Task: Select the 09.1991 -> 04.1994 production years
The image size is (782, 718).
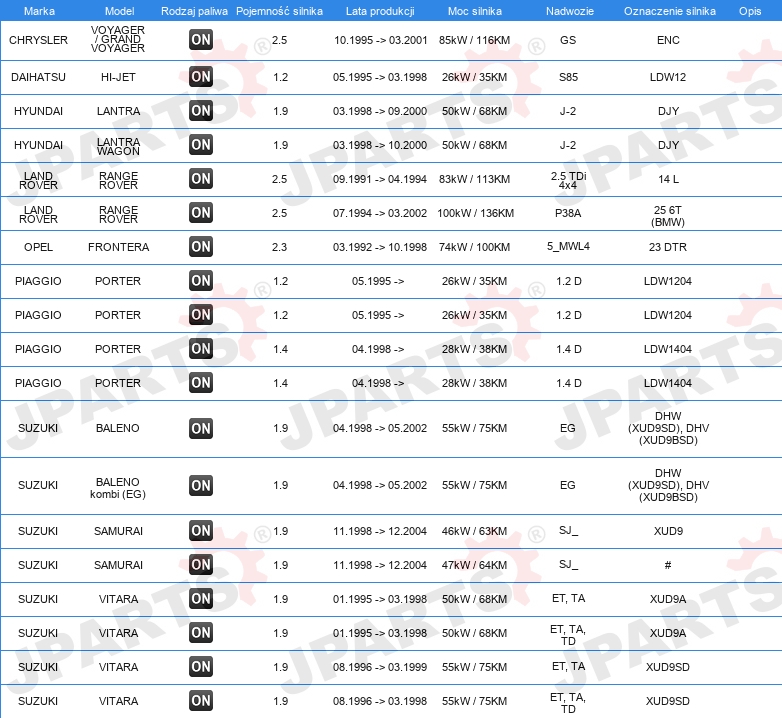Action: click(380, 179)
